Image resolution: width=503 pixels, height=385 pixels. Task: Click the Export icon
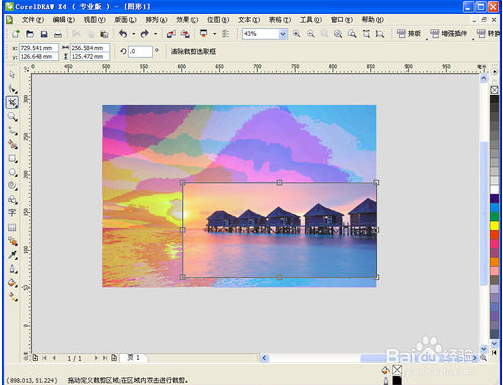coord(185,34)
